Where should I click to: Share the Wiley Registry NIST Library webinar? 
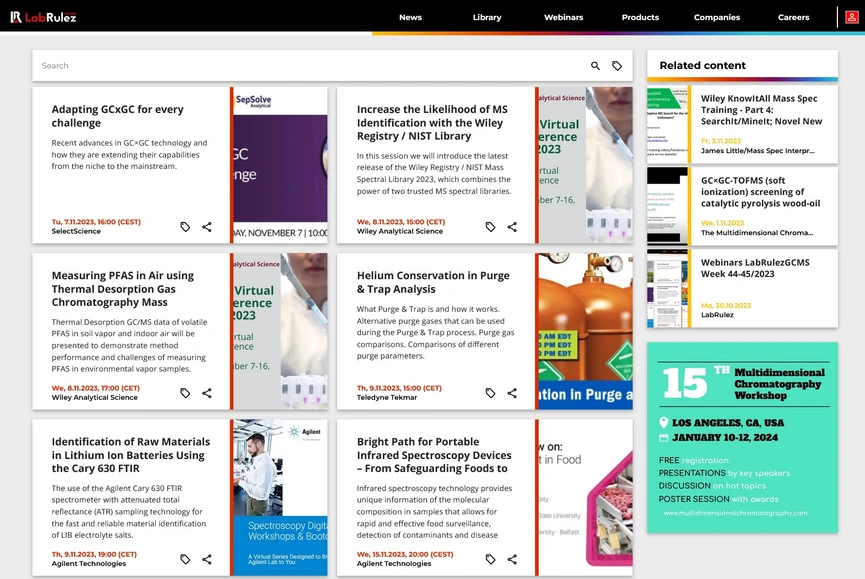click(x=512, y=227)
